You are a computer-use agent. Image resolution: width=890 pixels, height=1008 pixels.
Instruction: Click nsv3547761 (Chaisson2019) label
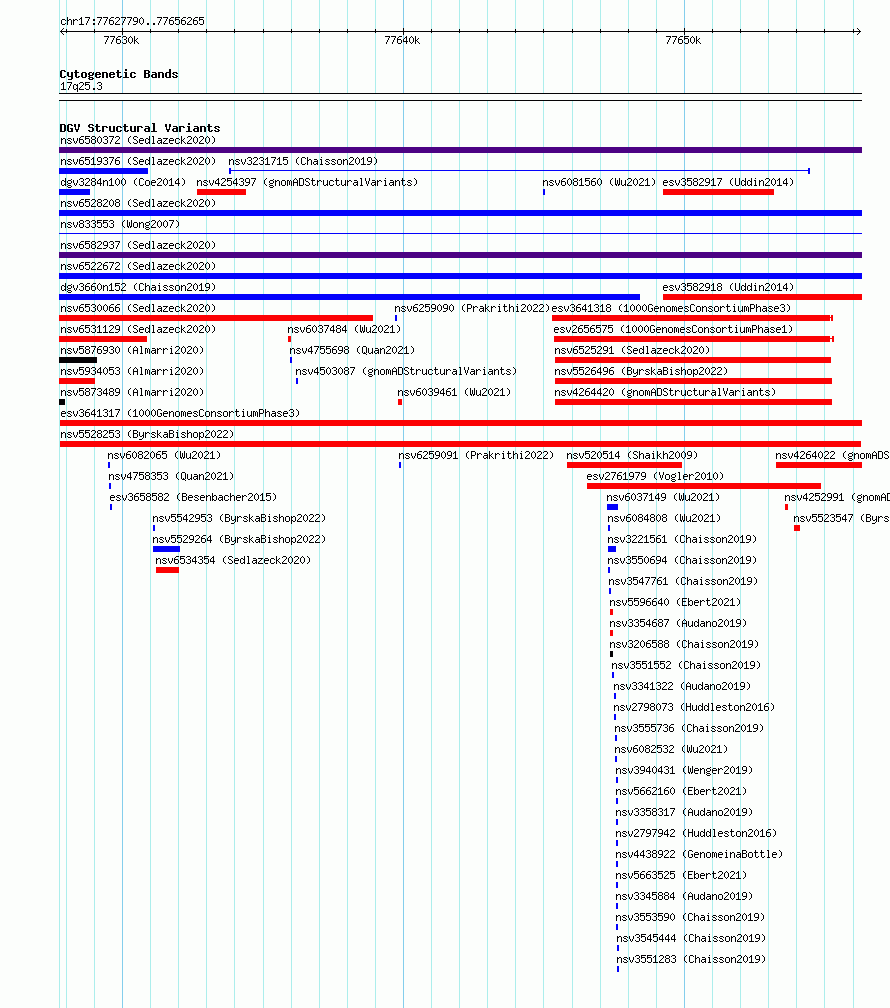(683, 581)
